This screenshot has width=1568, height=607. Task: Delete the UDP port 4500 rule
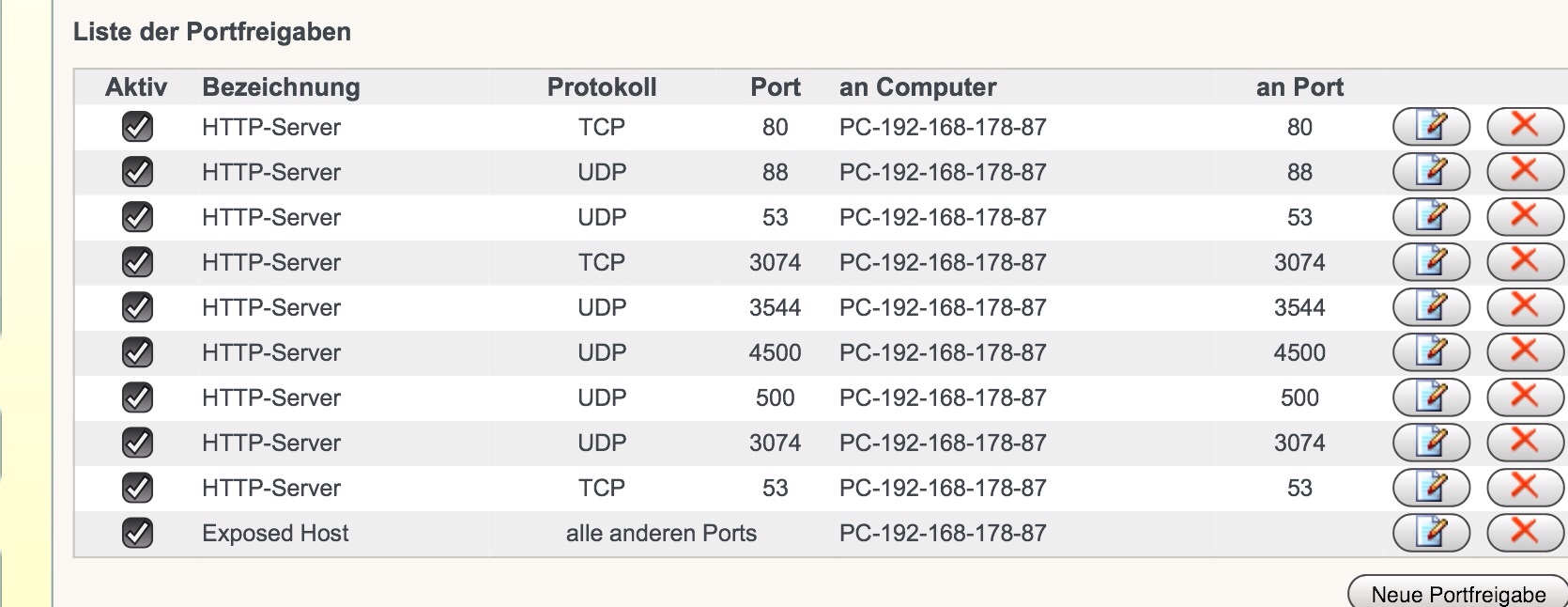tap(1524, 351)
